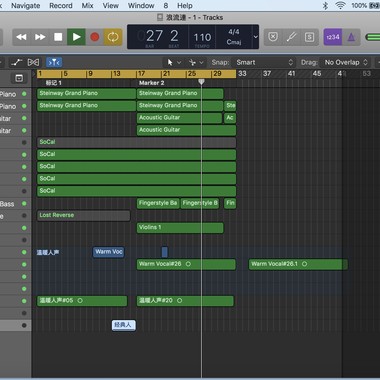Select the blue Warm Voc region
The width and height of the screenshot is (380, 380).
109,252
